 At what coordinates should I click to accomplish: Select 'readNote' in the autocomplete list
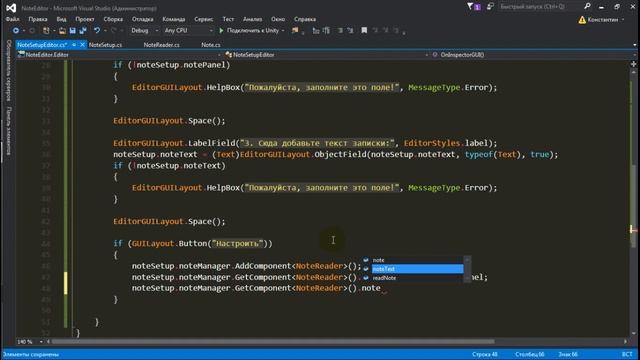tap(413, 278)
